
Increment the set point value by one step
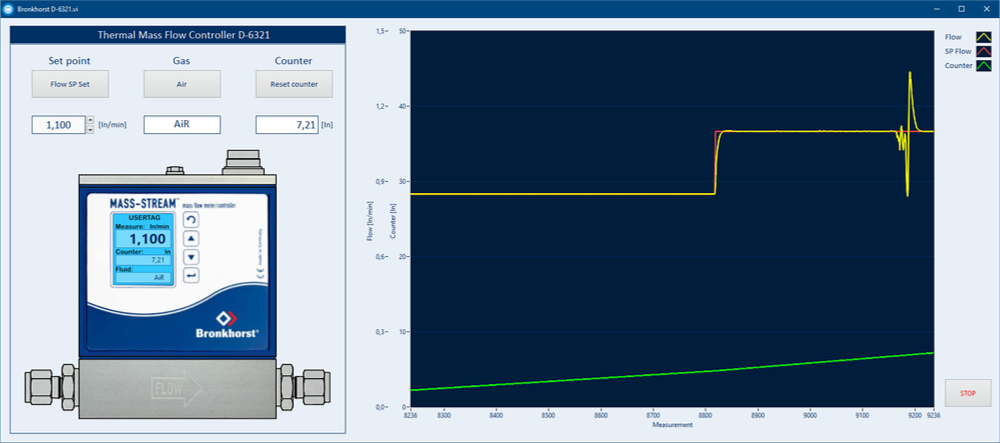click(90, 120)
